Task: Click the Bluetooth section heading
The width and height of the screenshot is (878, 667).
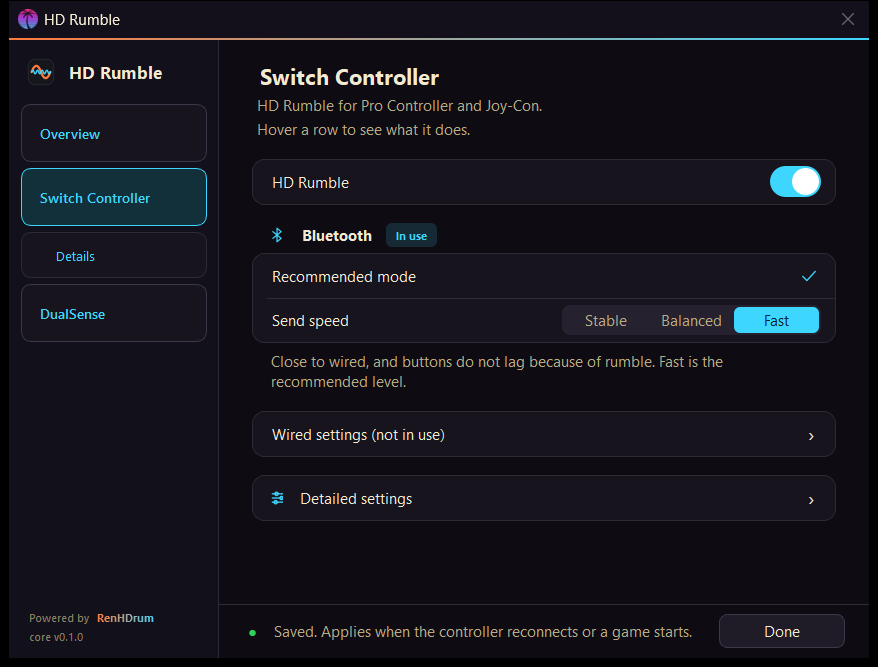Action: [337, 236]
